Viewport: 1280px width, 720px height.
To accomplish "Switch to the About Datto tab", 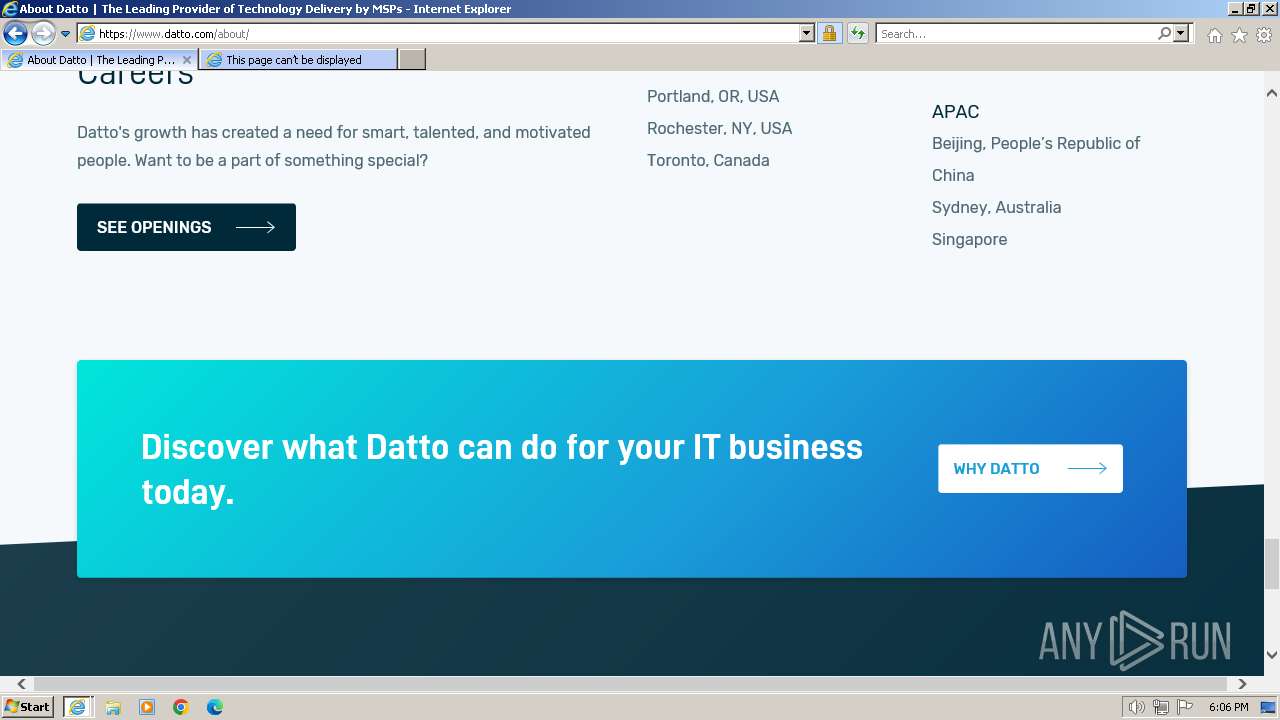I will 99,60.
